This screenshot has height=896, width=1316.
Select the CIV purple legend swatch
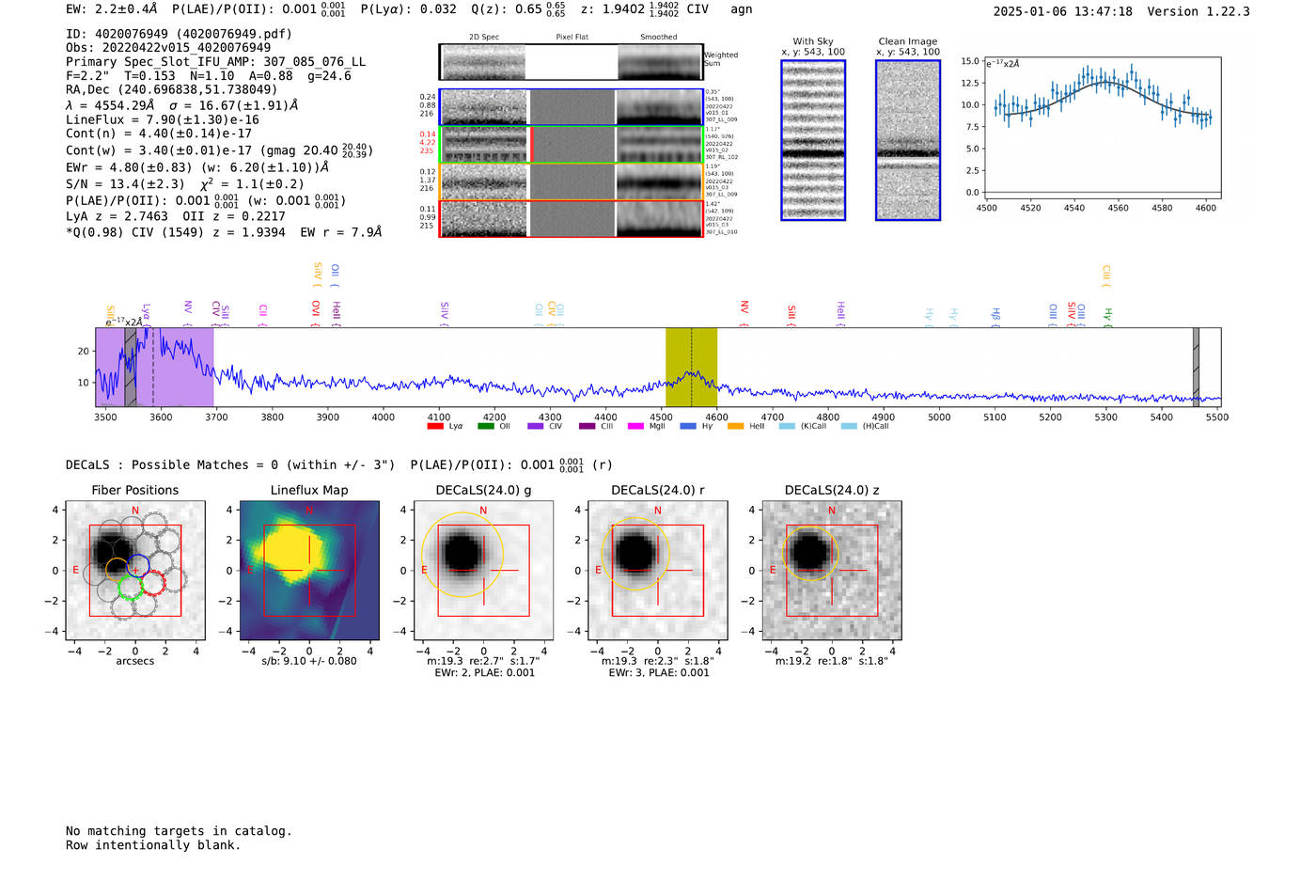click(536, 427)
